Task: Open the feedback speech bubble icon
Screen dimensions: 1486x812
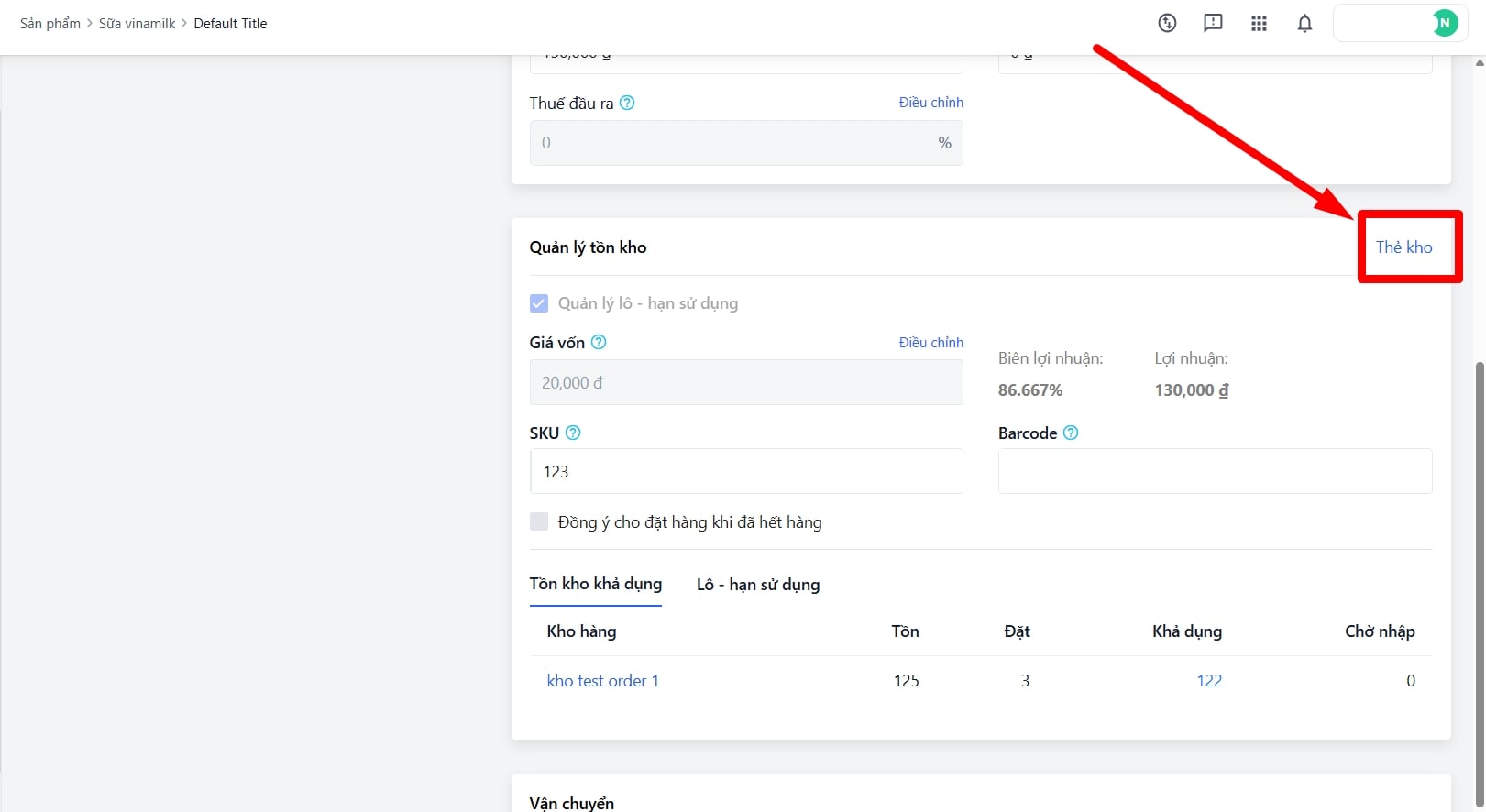Action: pyautogui.click(x=1213, y=24)
